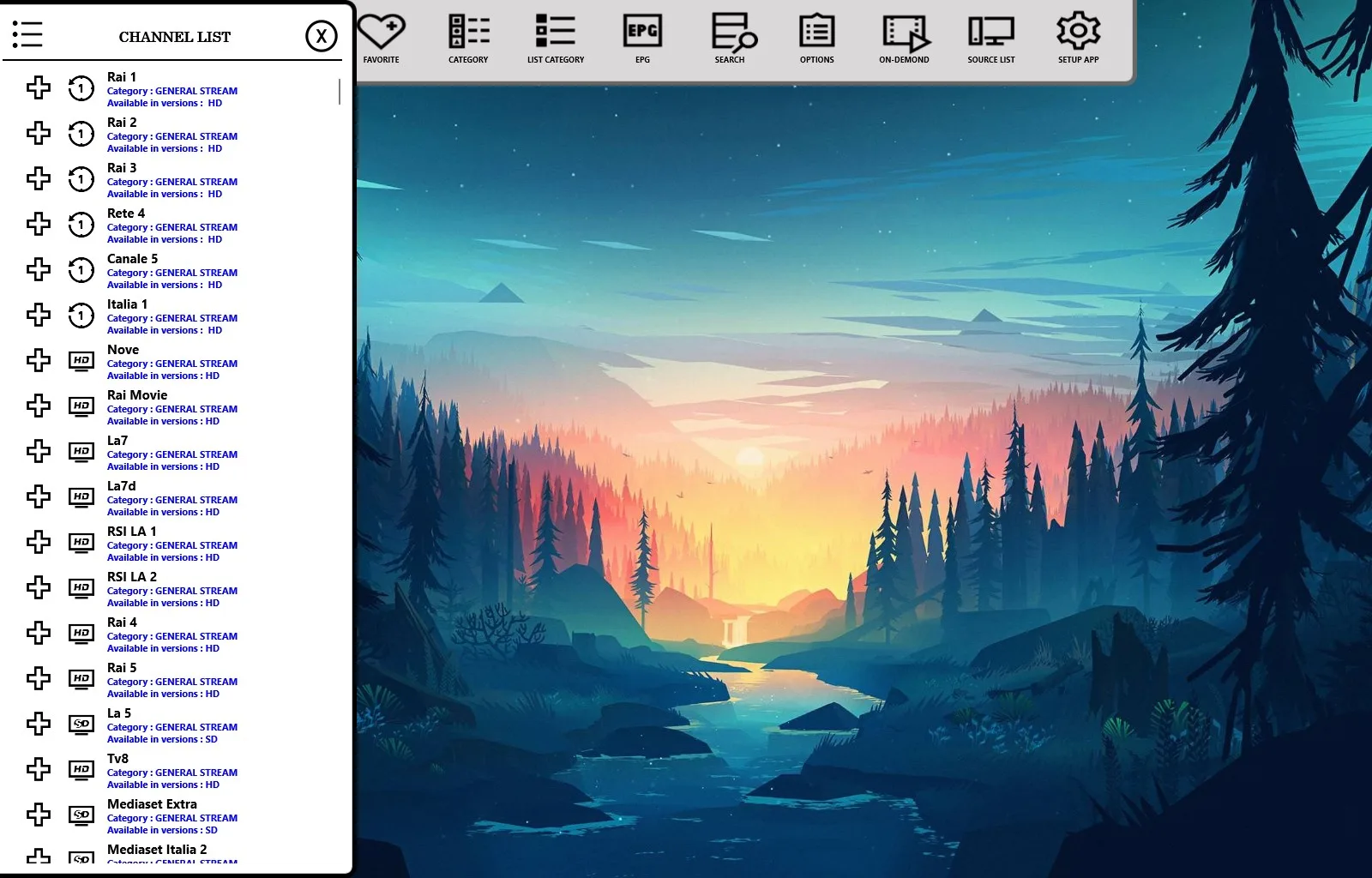Select the Rete 4 channel name
The height and width of the screenshot is (878, 1372).
(x=126, y=213)
